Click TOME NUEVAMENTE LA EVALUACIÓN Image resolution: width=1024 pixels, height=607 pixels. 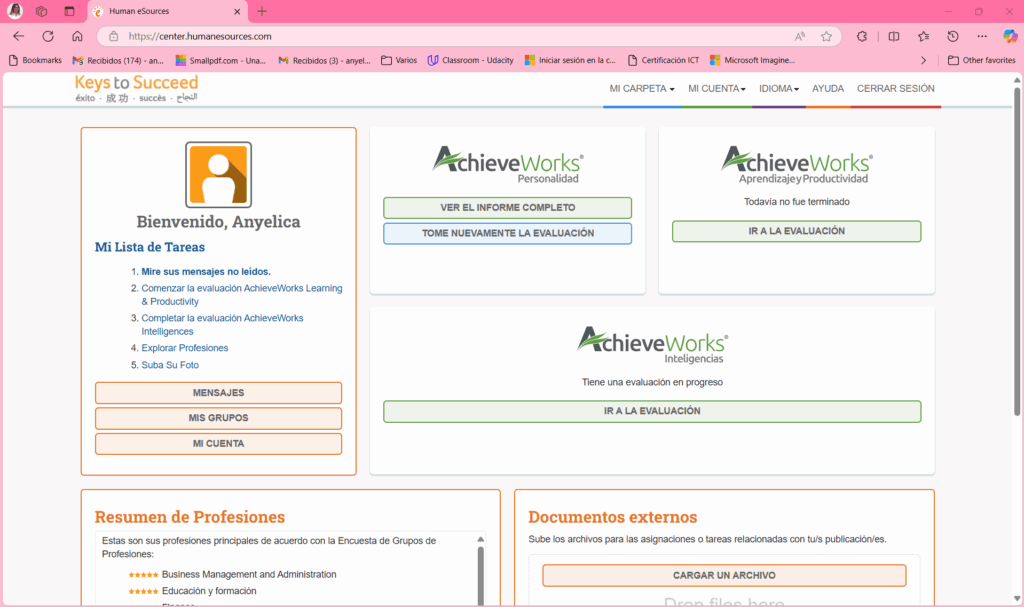[507, 233]
